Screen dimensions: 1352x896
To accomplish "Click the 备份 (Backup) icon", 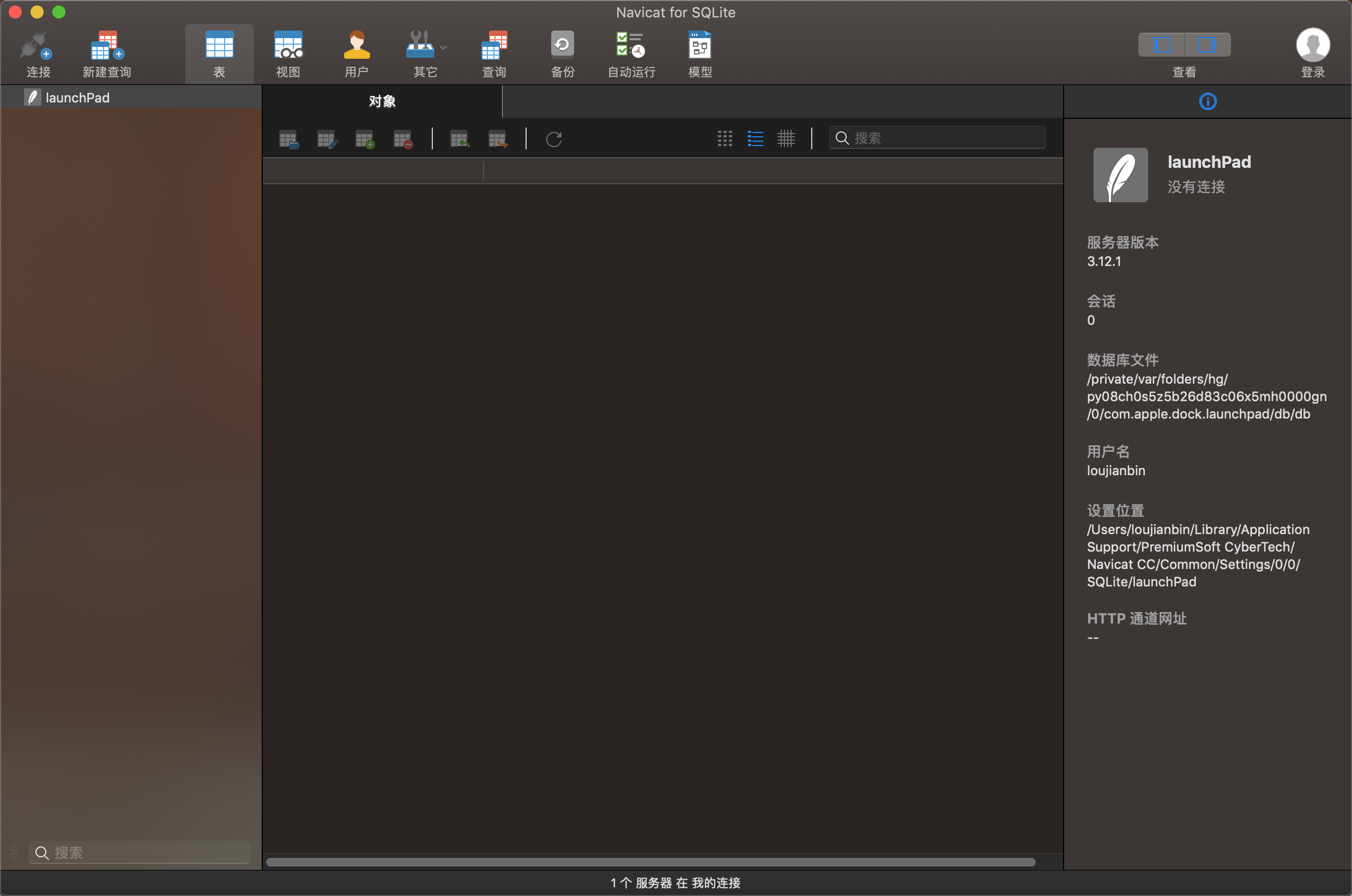I will pyautogui.click(x=562, y=45).
